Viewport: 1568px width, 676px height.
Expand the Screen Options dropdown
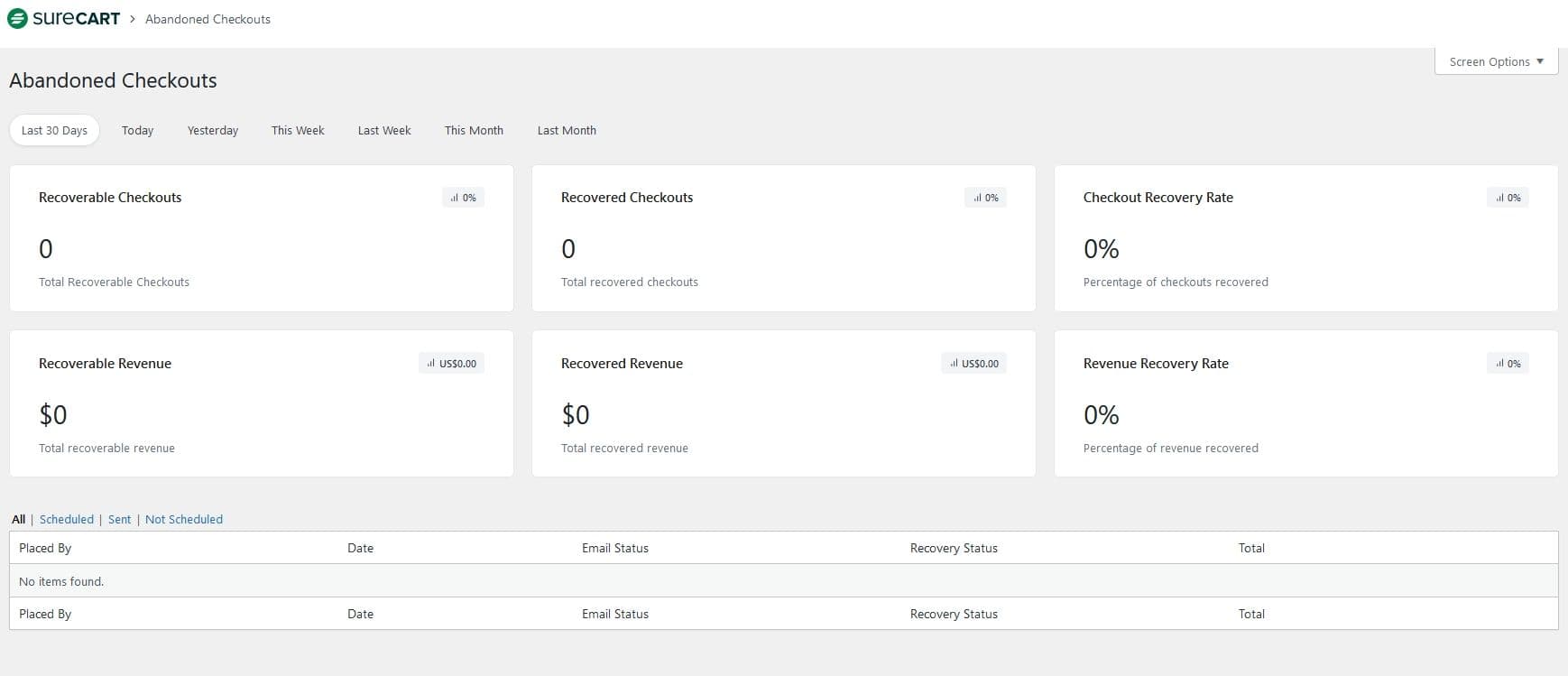[1496, 61]
